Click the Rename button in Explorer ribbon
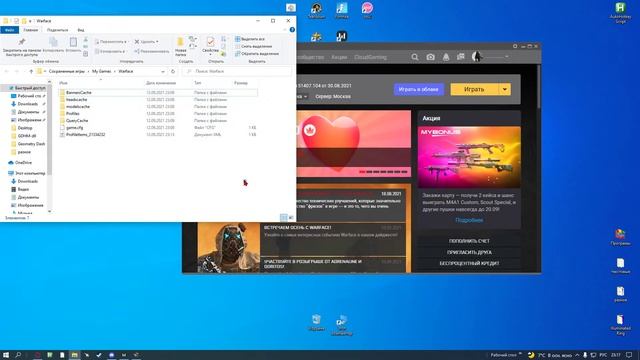This screenshot has width=640, height=360. (151, 51)
